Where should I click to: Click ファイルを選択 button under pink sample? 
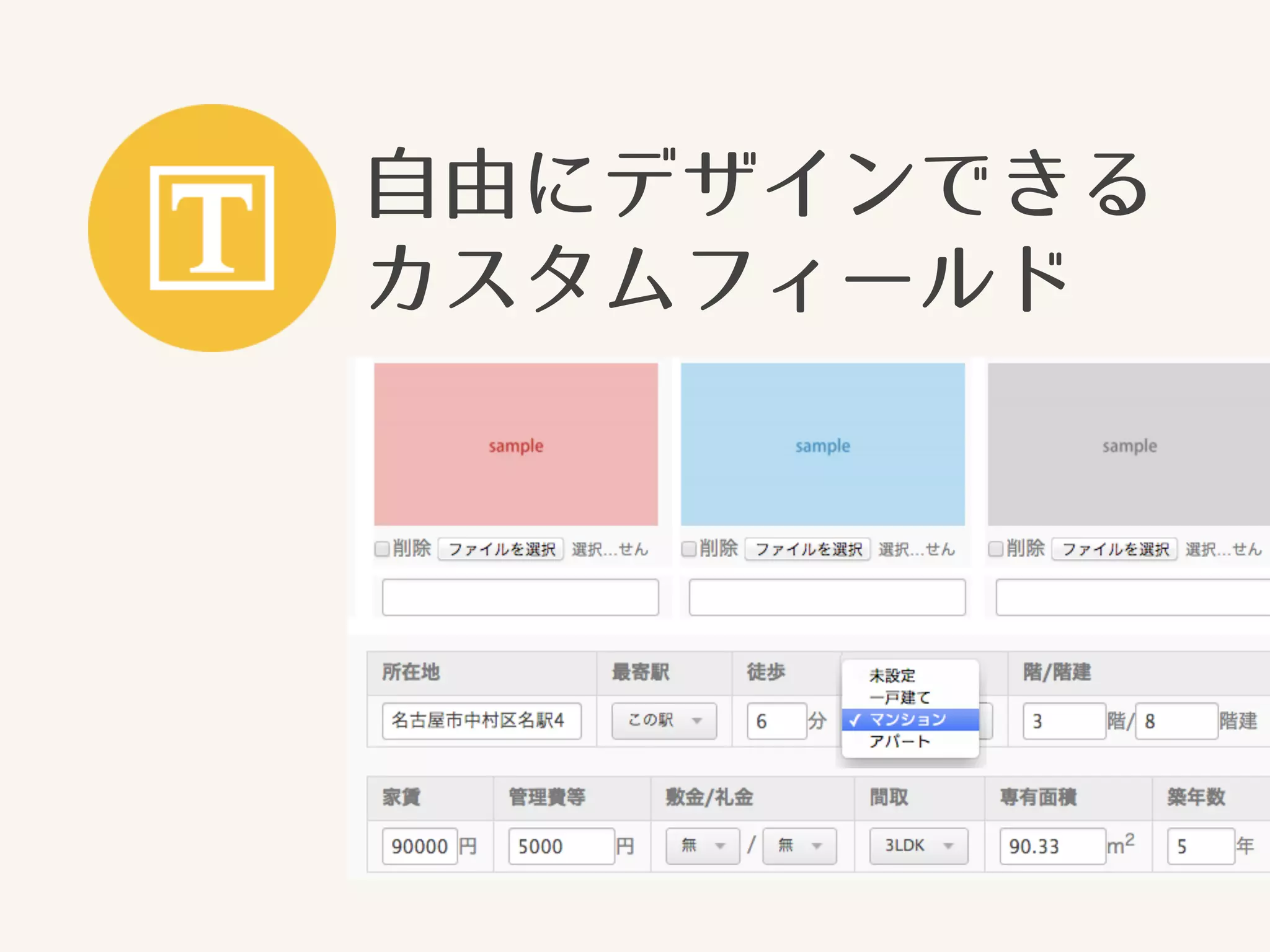(x=501, y=549)
